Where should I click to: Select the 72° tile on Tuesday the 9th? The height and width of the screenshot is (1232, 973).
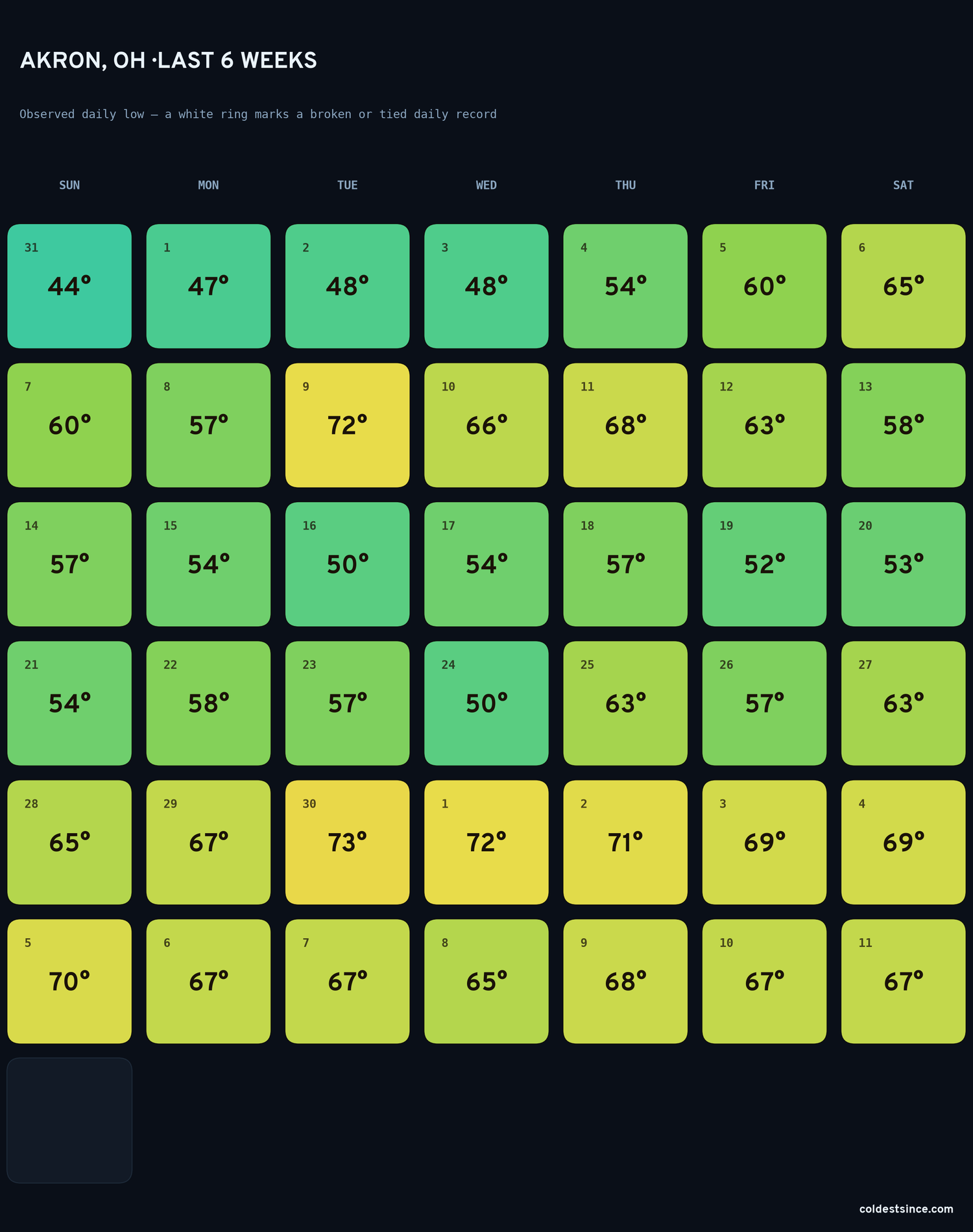pyautogui.click(x=347, y=425)
